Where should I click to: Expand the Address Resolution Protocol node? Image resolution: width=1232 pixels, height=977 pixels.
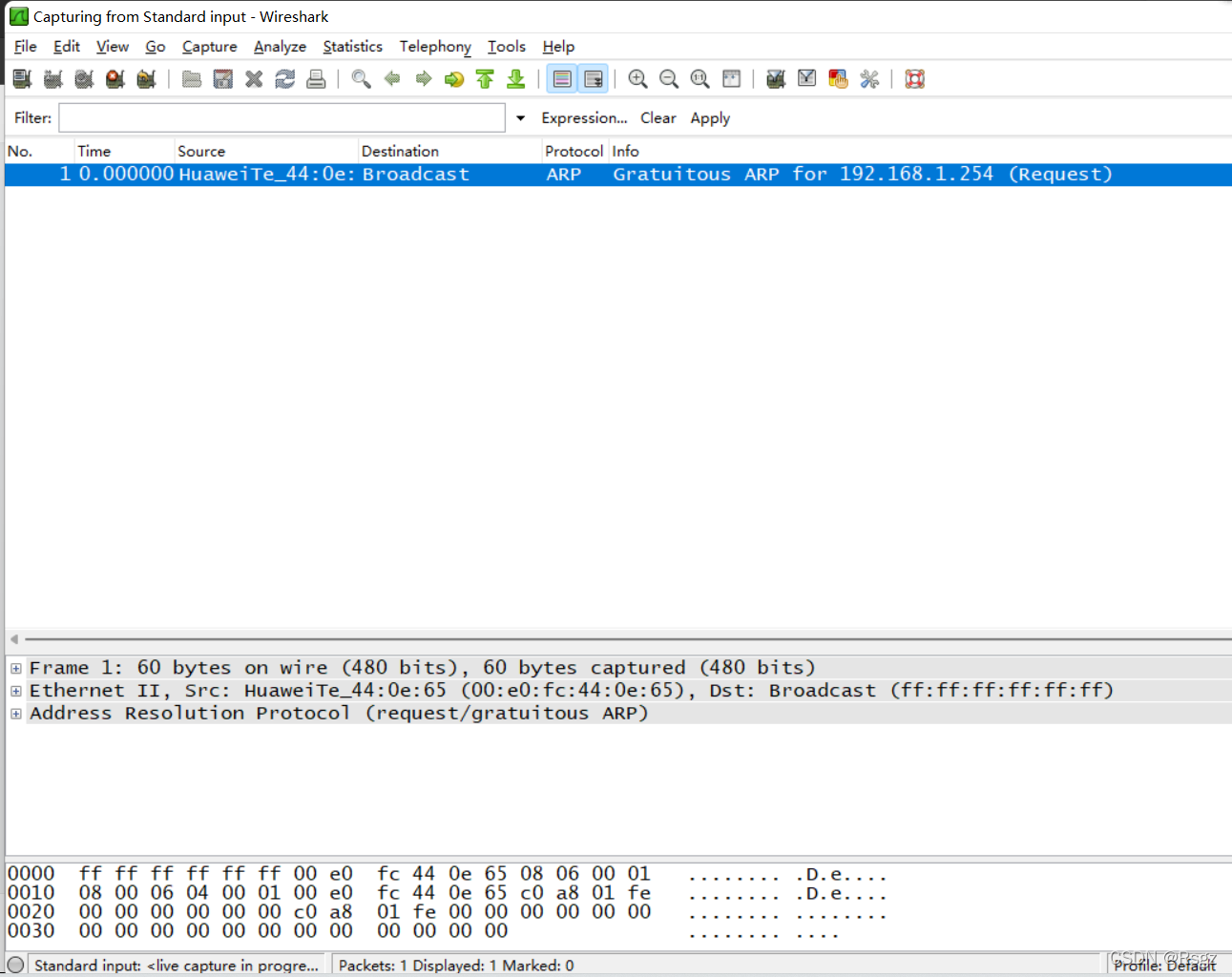16,714
